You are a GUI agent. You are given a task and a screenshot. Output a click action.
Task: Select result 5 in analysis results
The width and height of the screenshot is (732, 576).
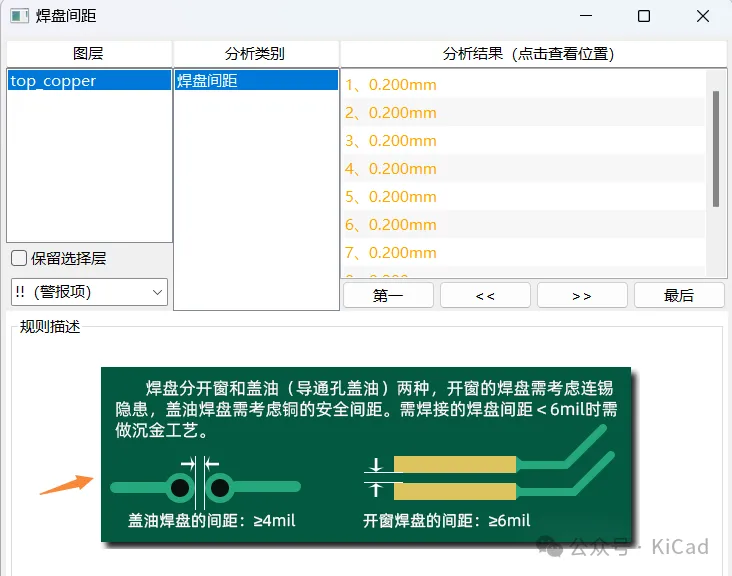pyautogui.click(x=391, y=197)
